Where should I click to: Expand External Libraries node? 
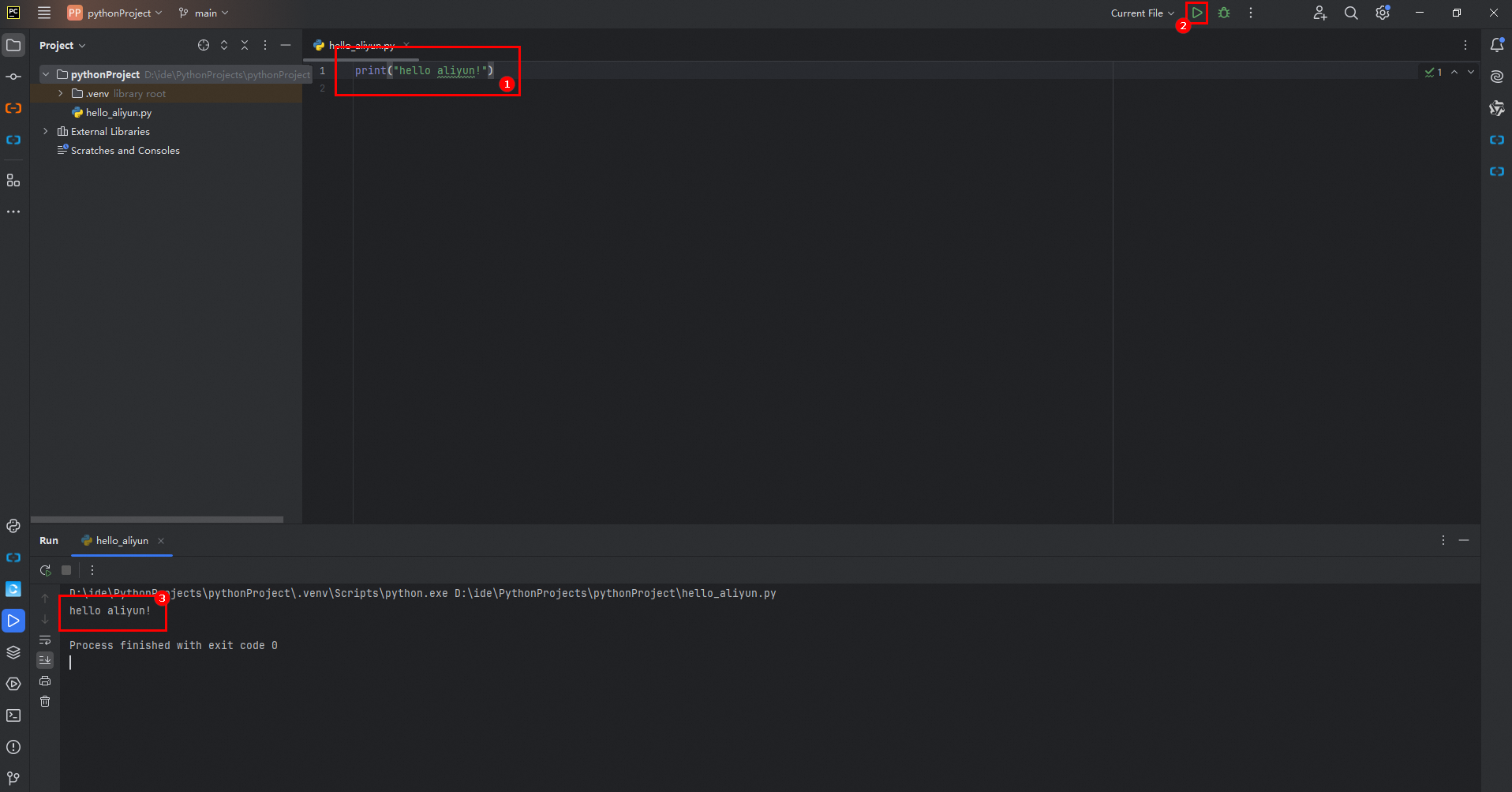46,131
